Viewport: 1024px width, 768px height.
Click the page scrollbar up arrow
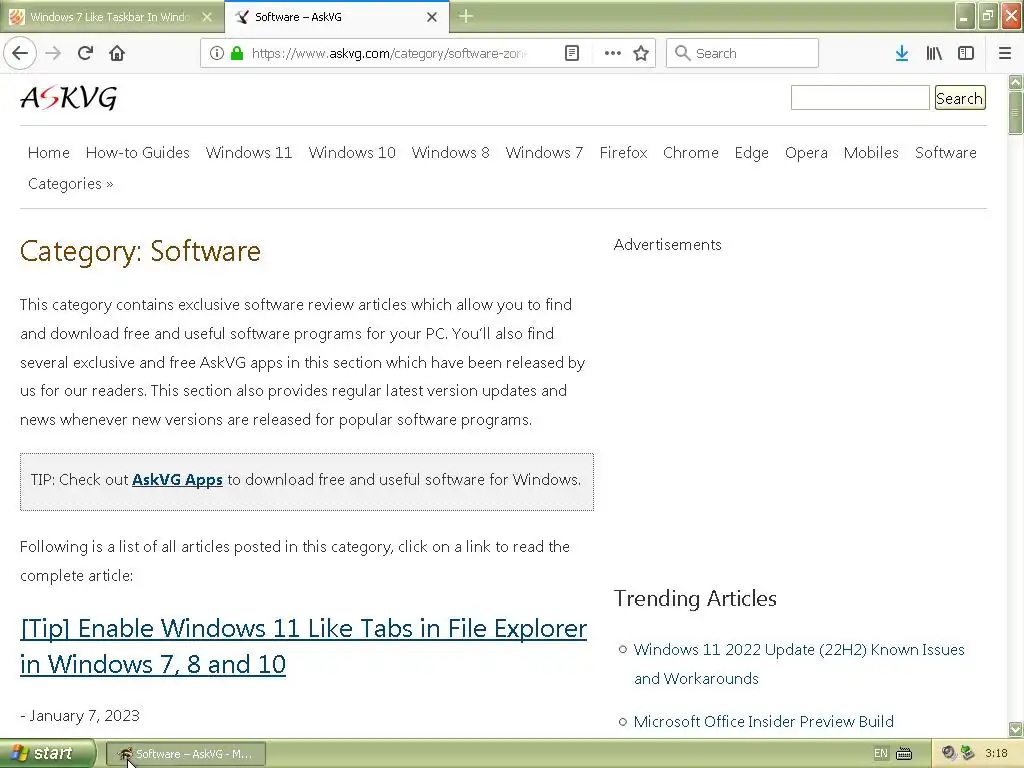click(1016, 82)
